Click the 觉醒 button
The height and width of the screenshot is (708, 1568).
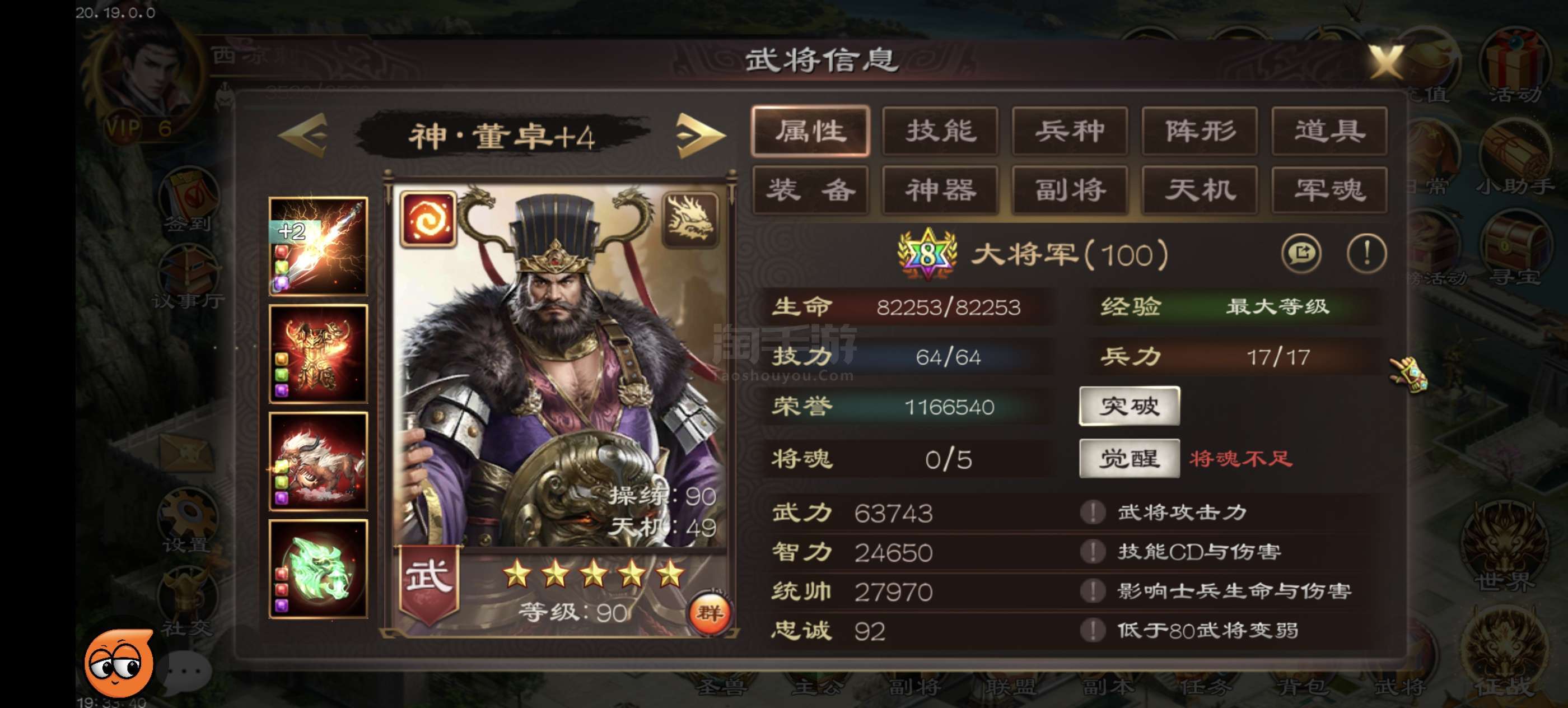click(x=1130, y=458)
